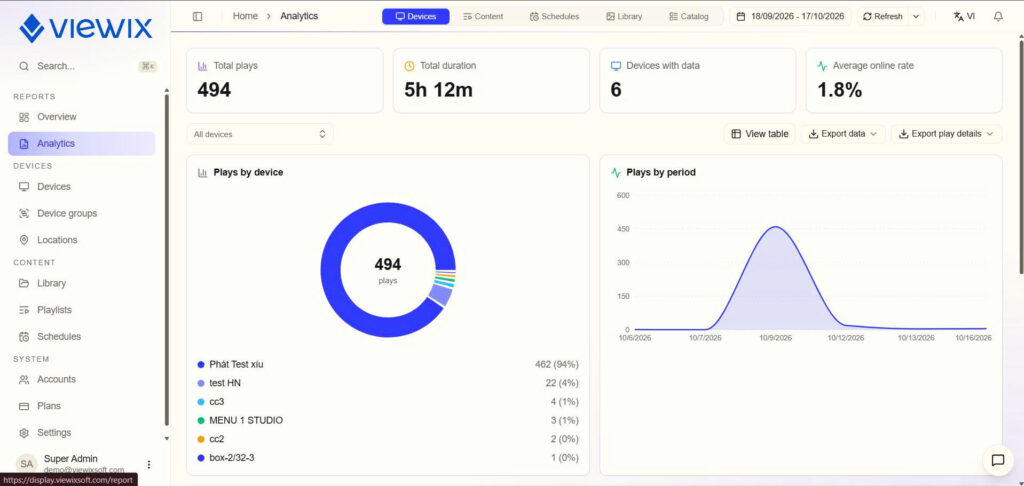This screenshot has width=1024, height=486.
Task: Open Settings in the sidebar
Action: coord(82,433)
